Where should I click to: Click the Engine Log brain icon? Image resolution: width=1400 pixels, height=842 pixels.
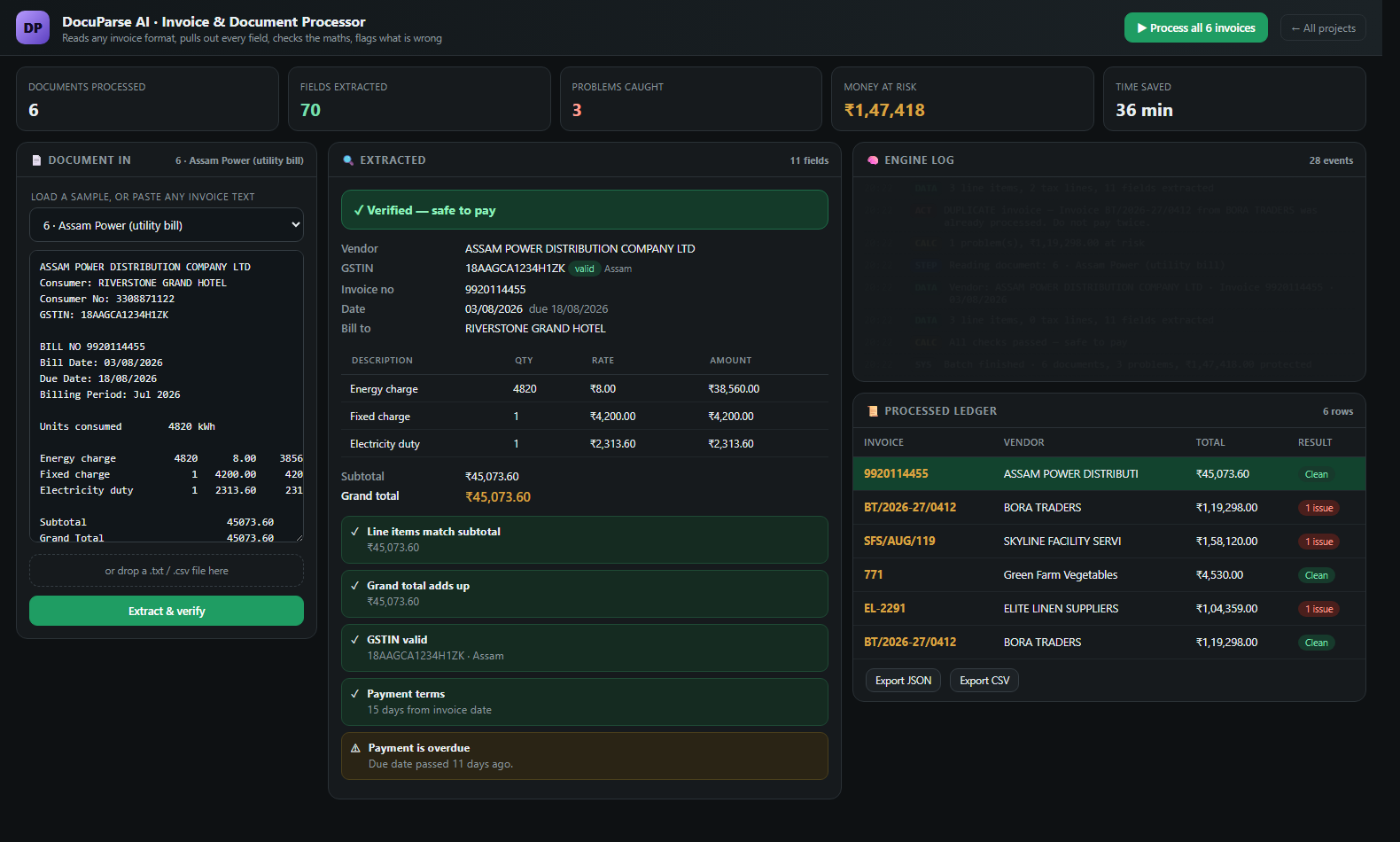pyautogui.click(x=873, y=160)
